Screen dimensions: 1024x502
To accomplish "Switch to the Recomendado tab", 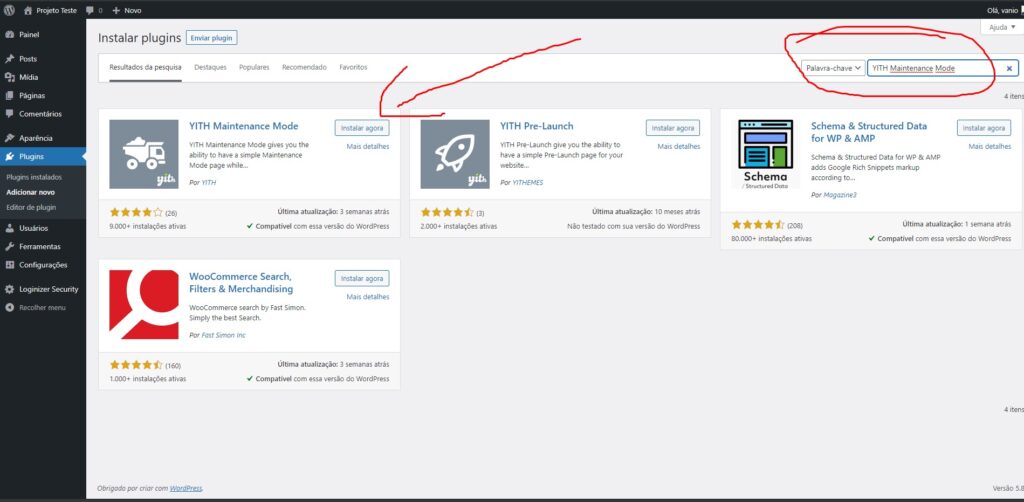I will coord(304,67).
